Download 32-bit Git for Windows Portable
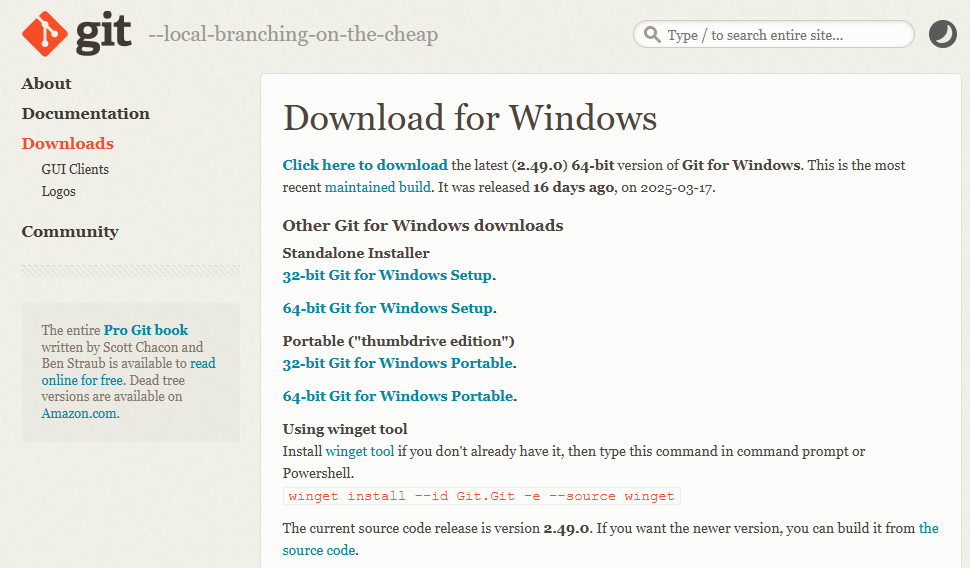This screenshot has height=568, width=970. [398, 363]
